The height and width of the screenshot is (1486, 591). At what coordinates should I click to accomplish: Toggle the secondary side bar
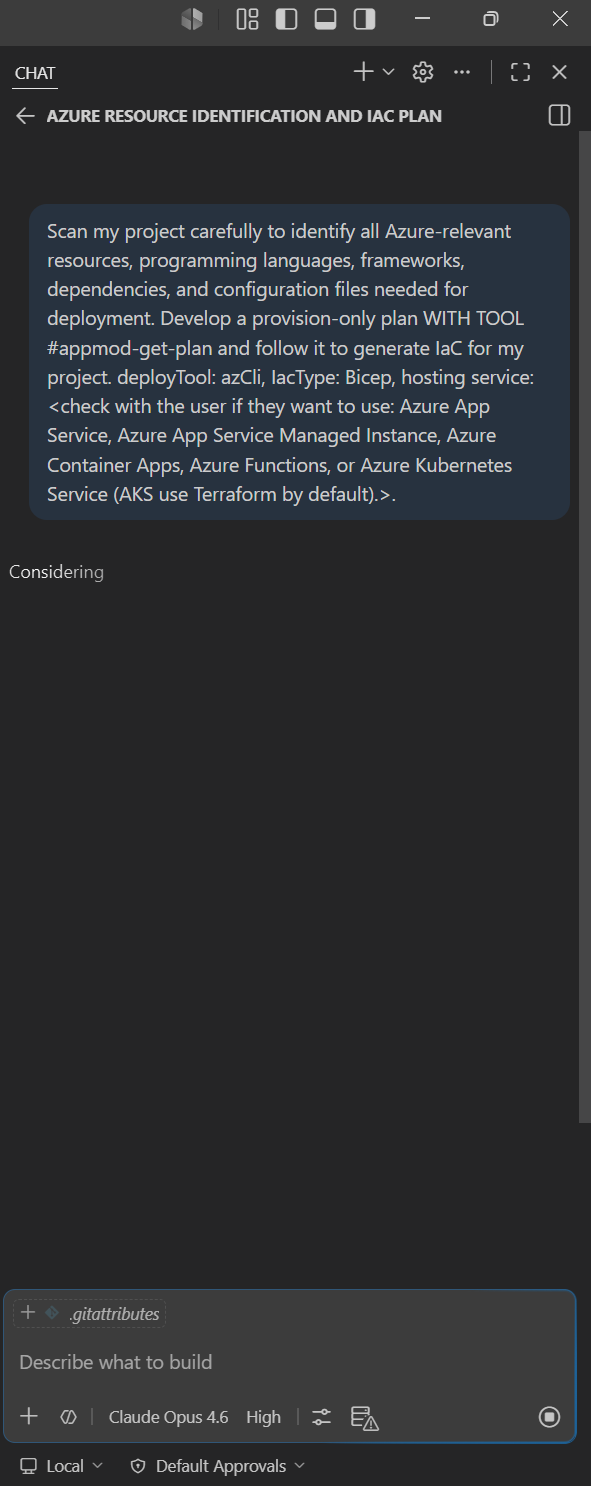point(365,19)
